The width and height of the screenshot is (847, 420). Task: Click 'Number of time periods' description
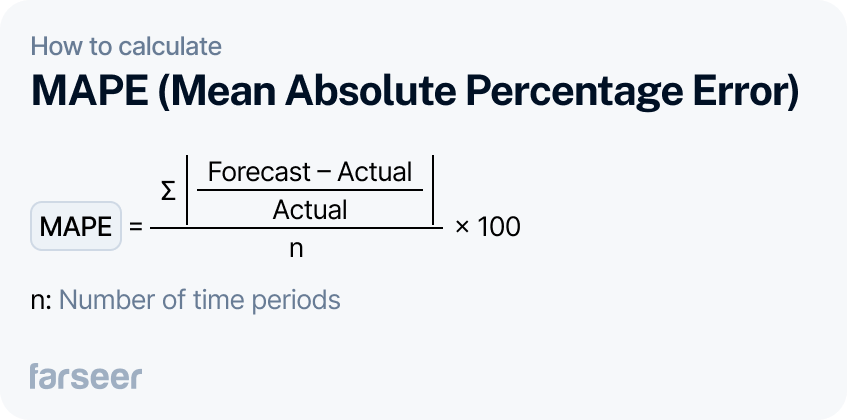tap(199, 300)
